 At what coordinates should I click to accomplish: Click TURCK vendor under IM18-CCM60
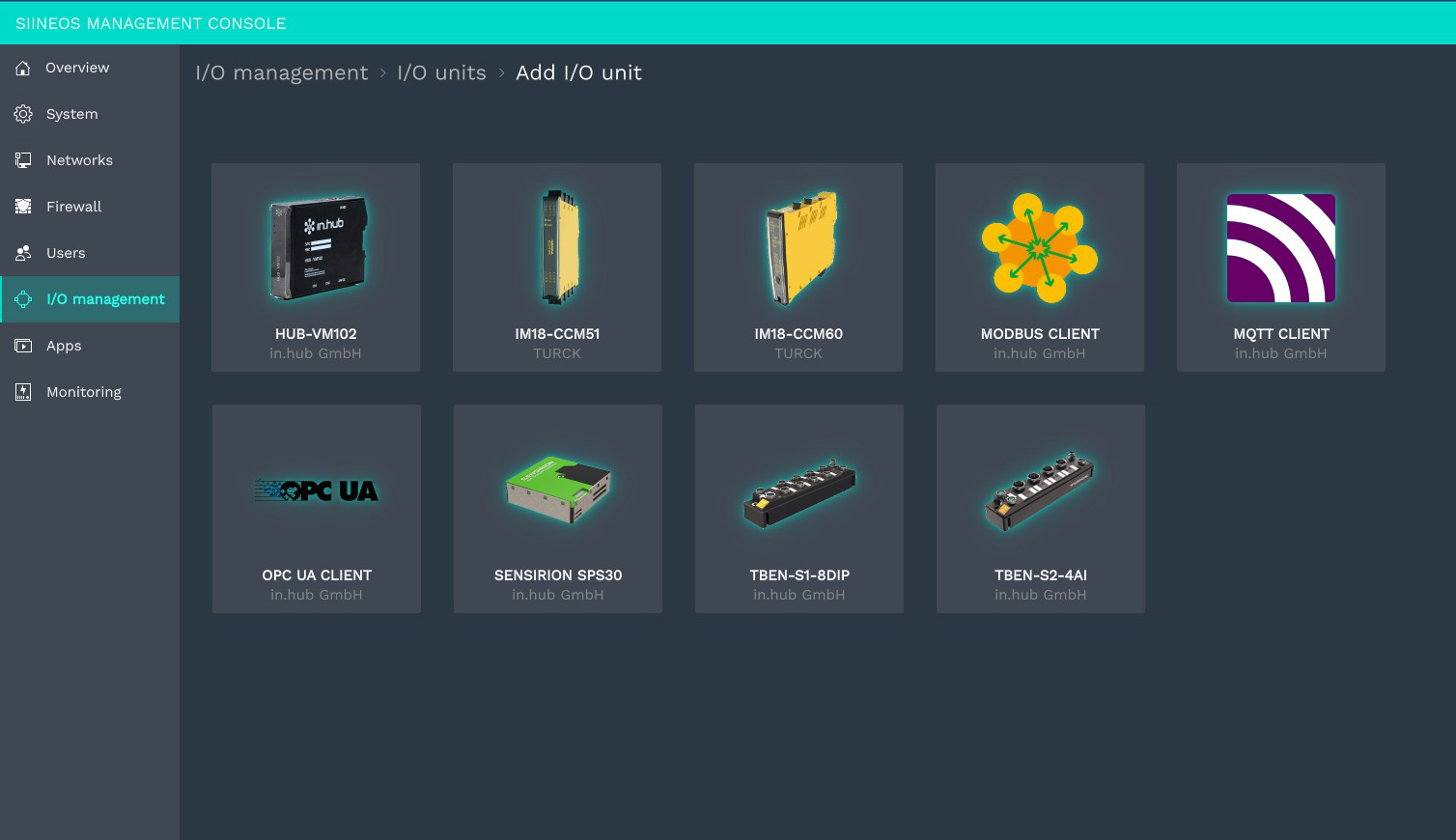[798, 354]
